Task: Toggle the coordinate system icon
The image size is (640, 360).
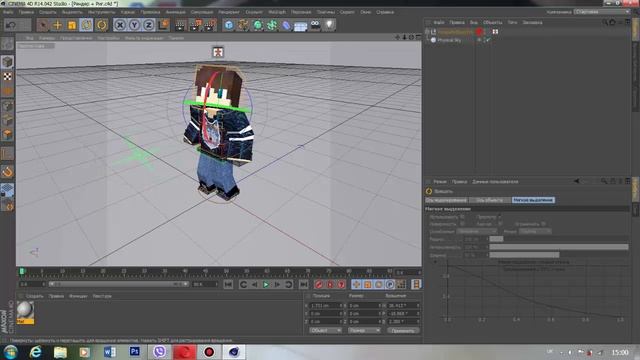Action: coord(164,25)
